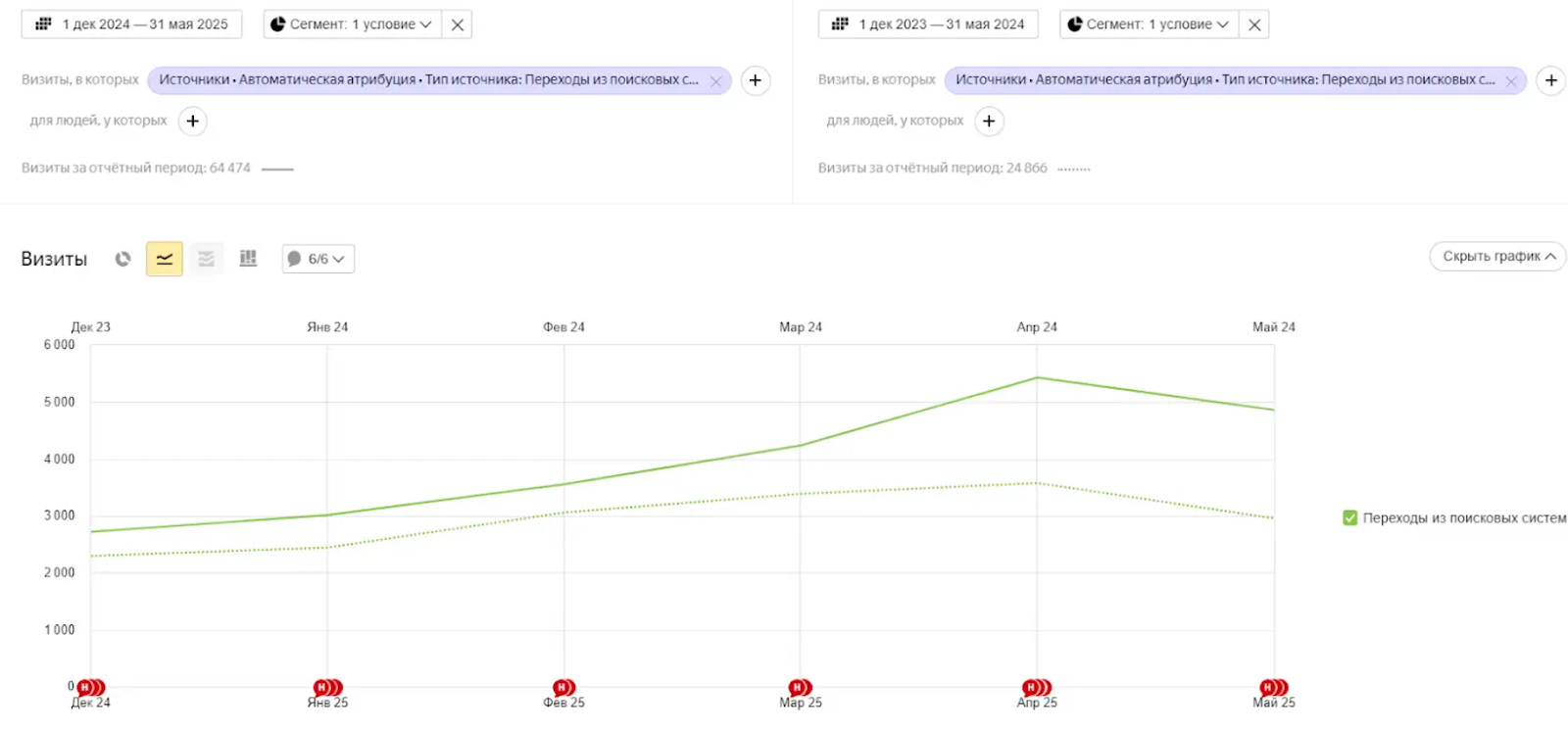Add visit condition in left segment
This screenshot has height=733, width=1568.
pyautogui.click(x=755, y=80)
